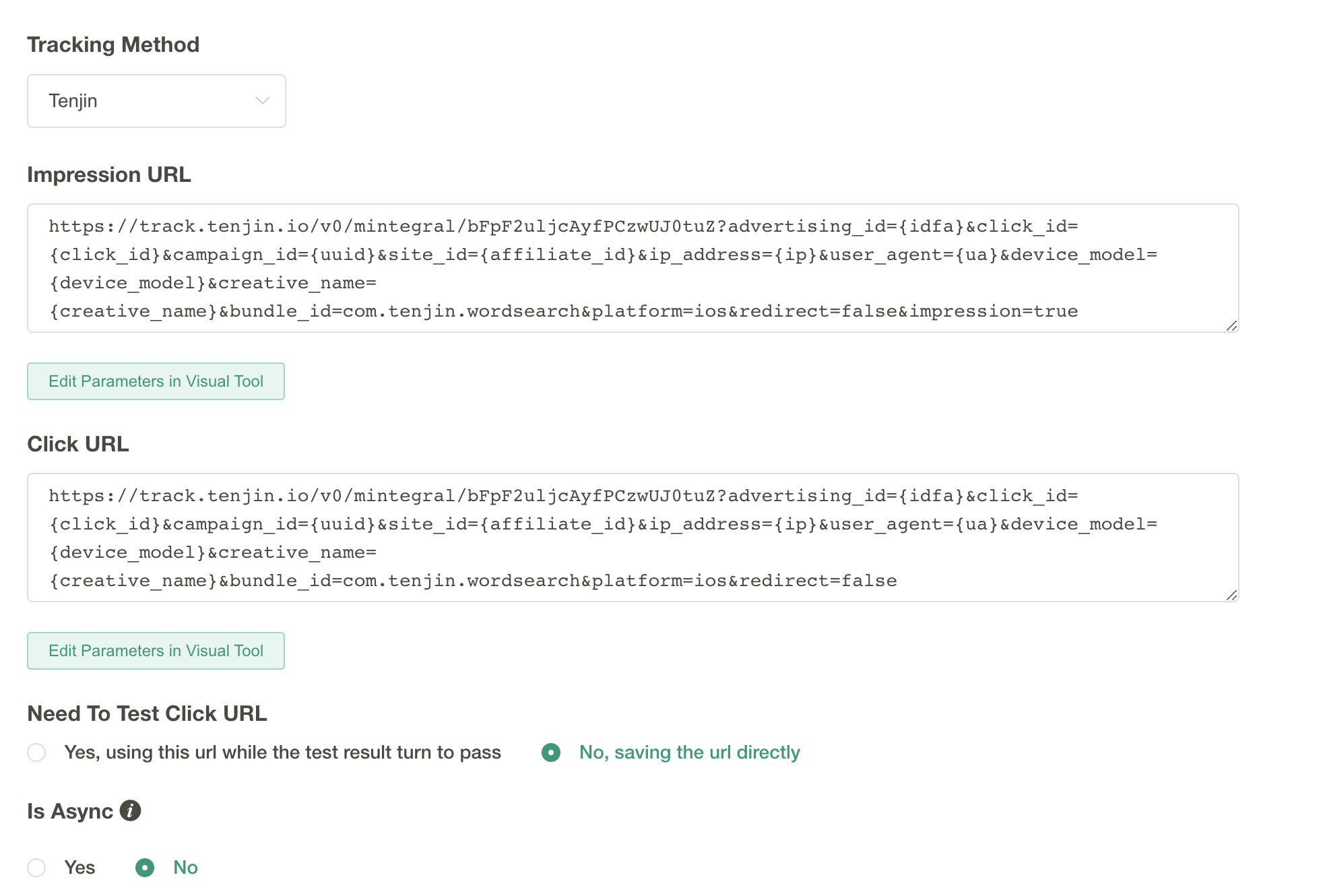Click the chevron arrow in the Tenjin selector
The height and width of the screenshot is (896, 1323).
pos(263,101)
